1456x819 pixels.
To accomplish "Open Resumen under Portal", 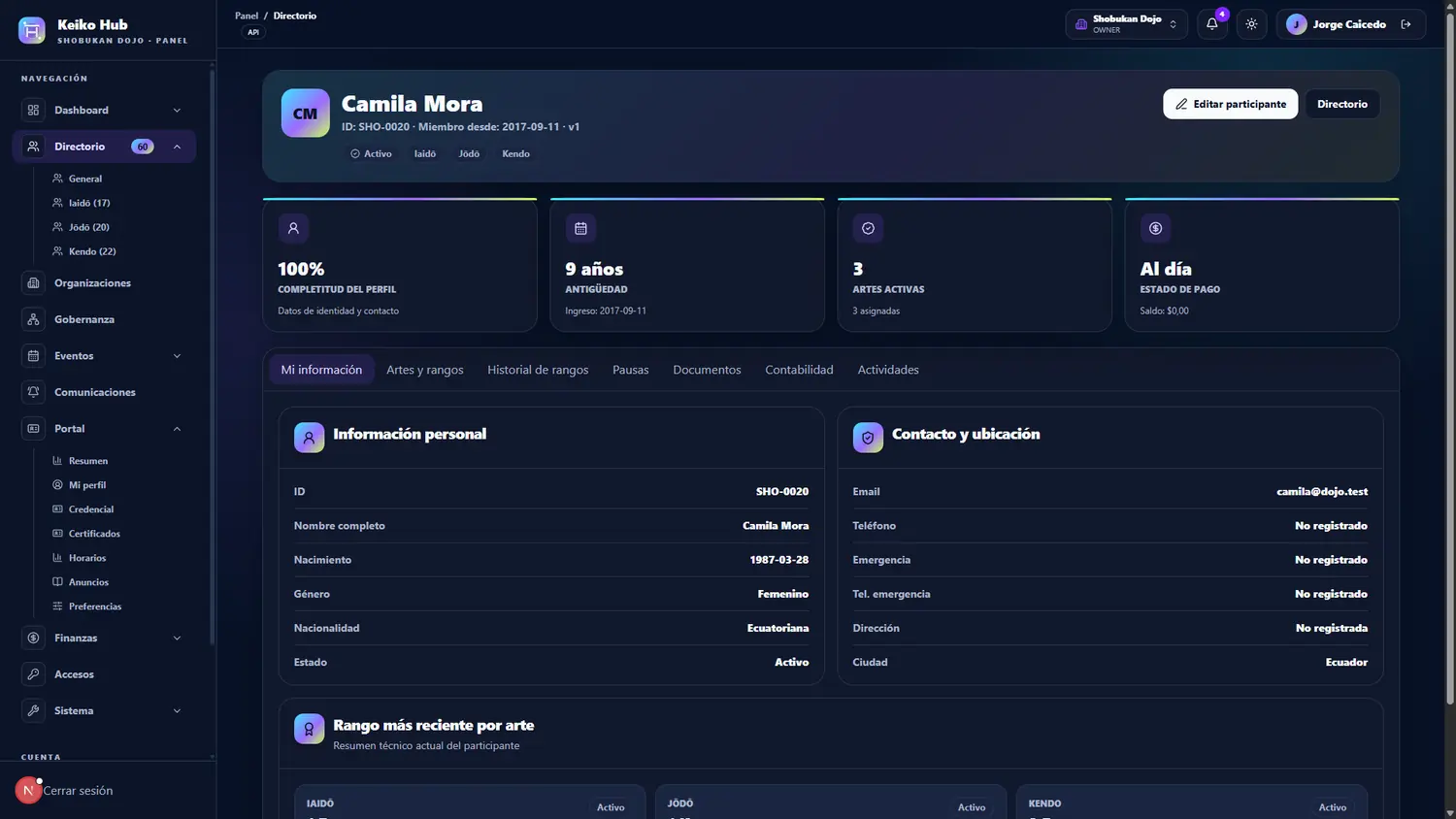I will pos(88,461).
